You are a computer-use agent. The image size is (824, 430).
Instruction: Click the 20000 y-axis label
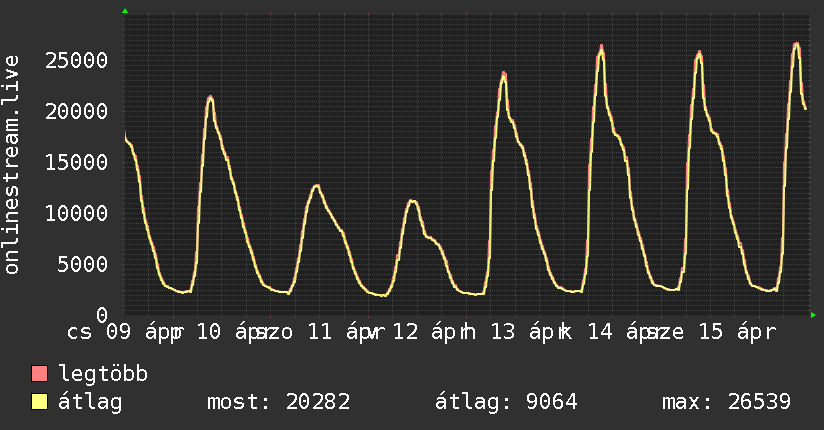(x=77, y=111)
